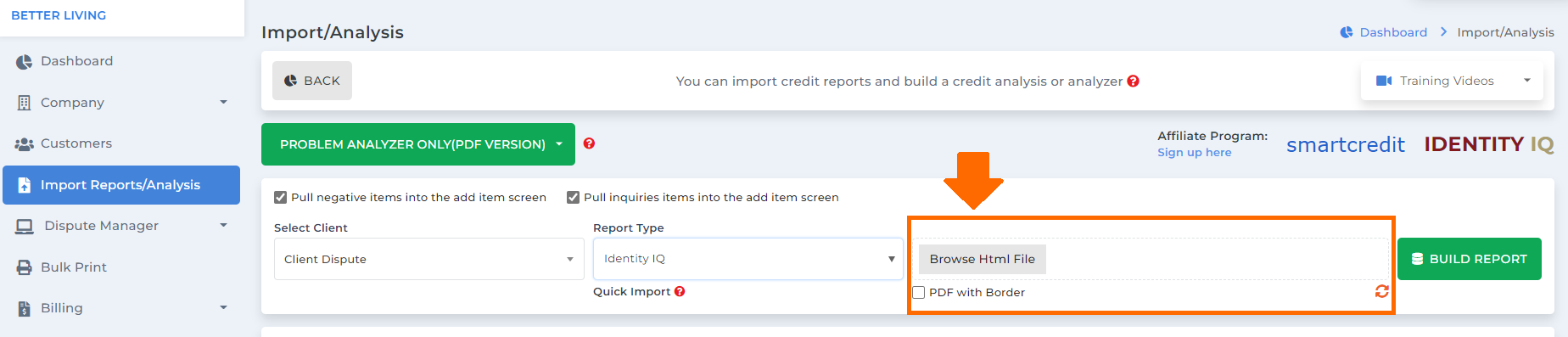Image resolution: width=1568 pixels, height=337 pixels.
Task: Click the Dashboard pie chart icon in sidebar
Action: [x=24, y=61]
